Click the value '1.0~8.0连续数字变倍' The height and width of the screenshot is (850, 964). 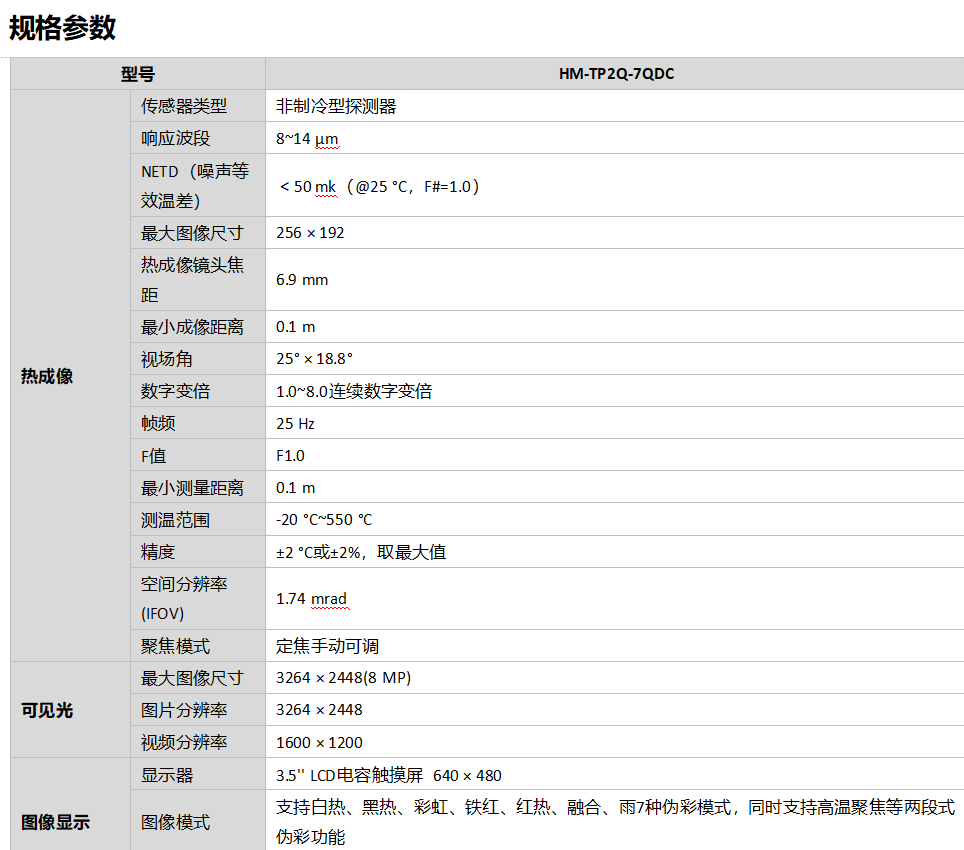354,391
